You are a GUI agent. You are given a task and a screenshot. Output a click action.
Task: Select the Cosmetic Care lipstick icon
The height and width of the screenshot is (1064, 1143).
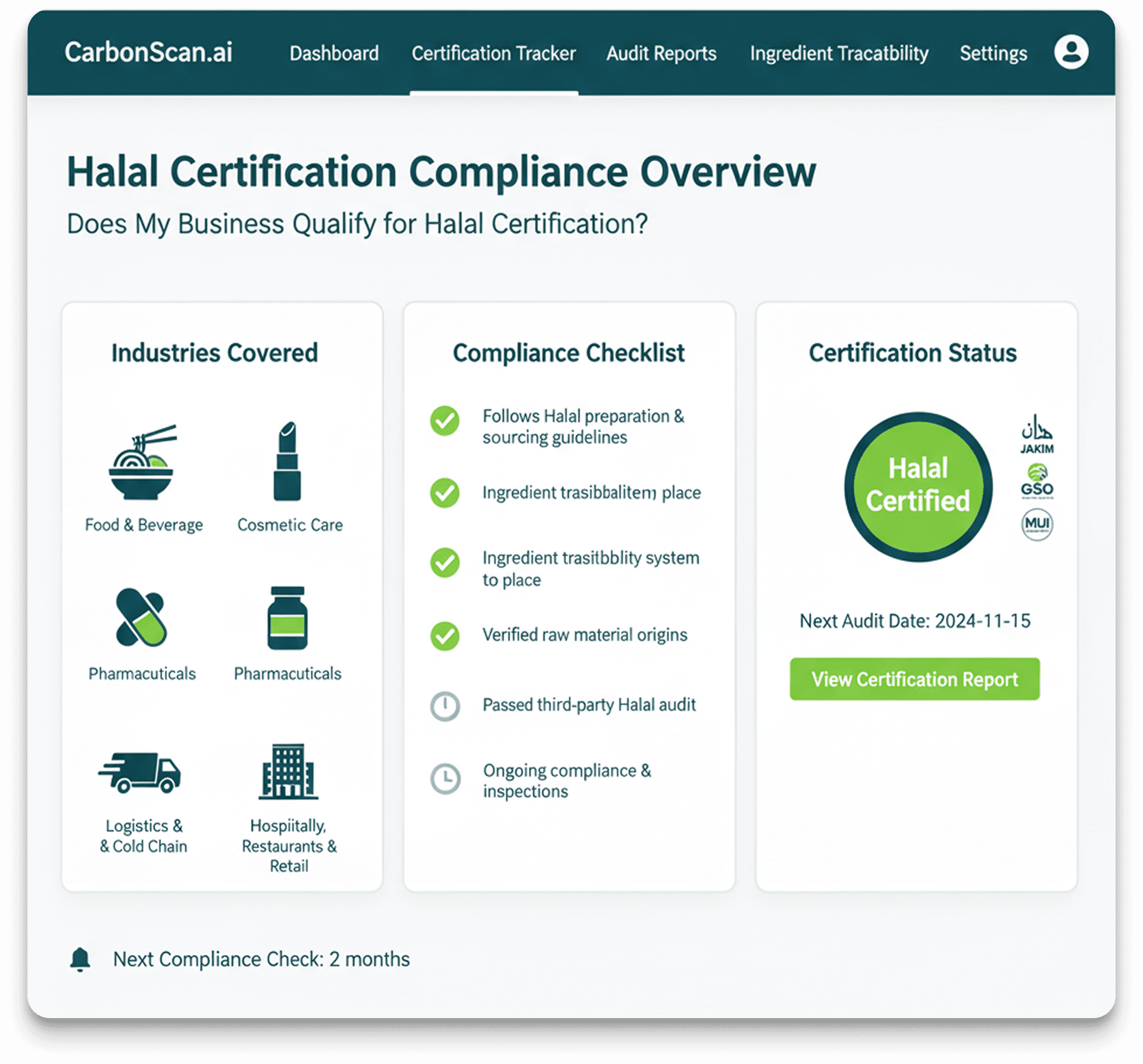[287, 461]
